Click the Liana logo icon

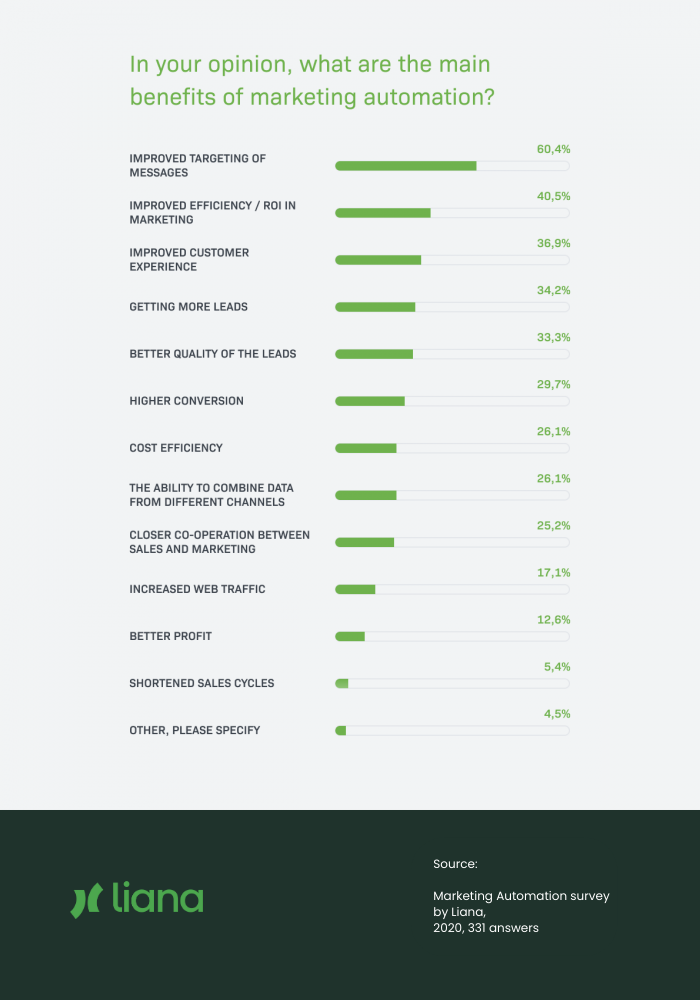[x=86, y=900]
